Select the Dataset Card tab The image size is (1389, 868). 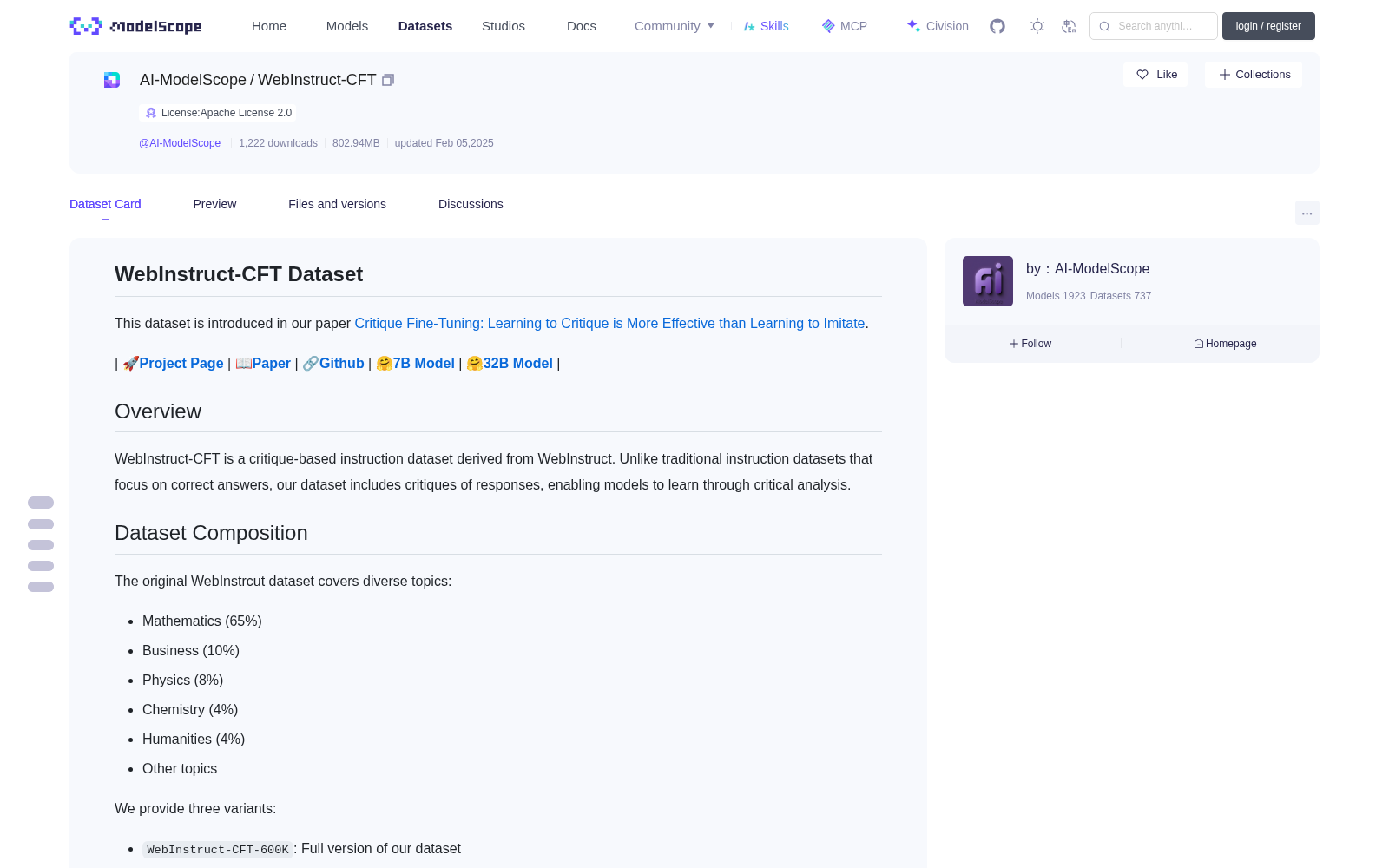pyautogui.click(x=105, y=204)
